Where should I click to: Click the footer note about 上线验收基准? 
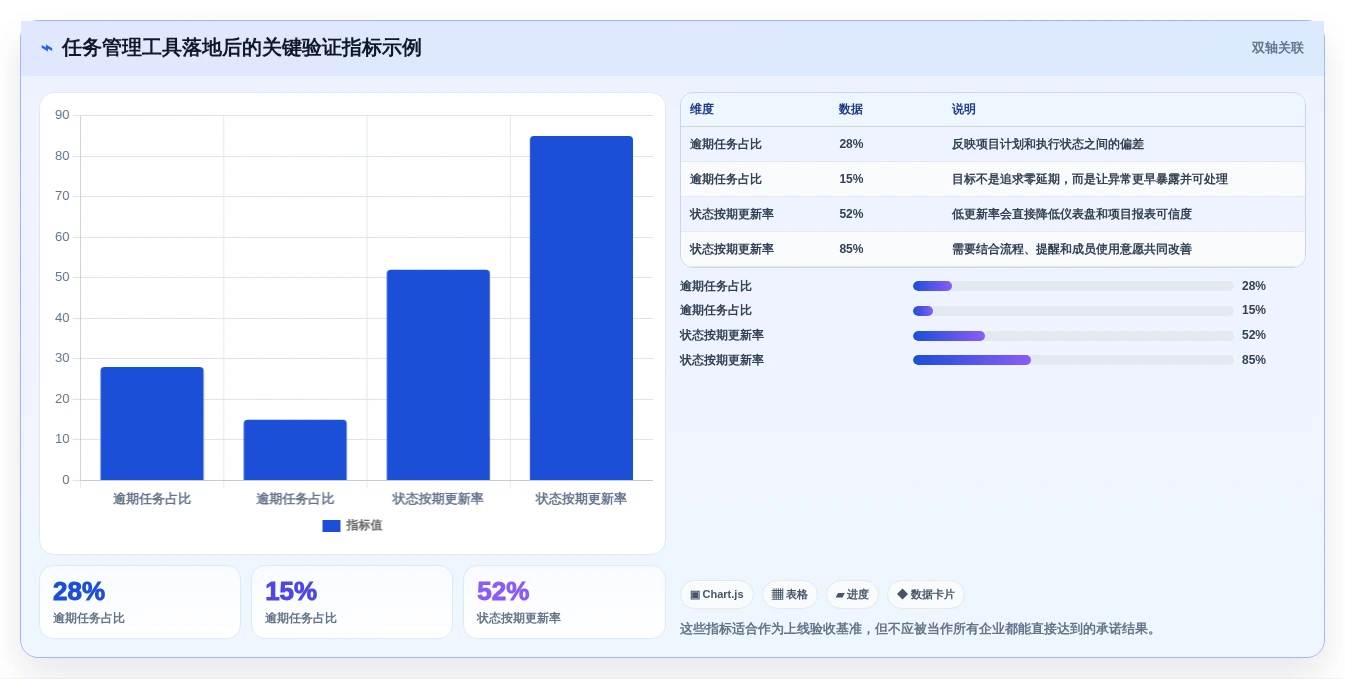(919, 629)
